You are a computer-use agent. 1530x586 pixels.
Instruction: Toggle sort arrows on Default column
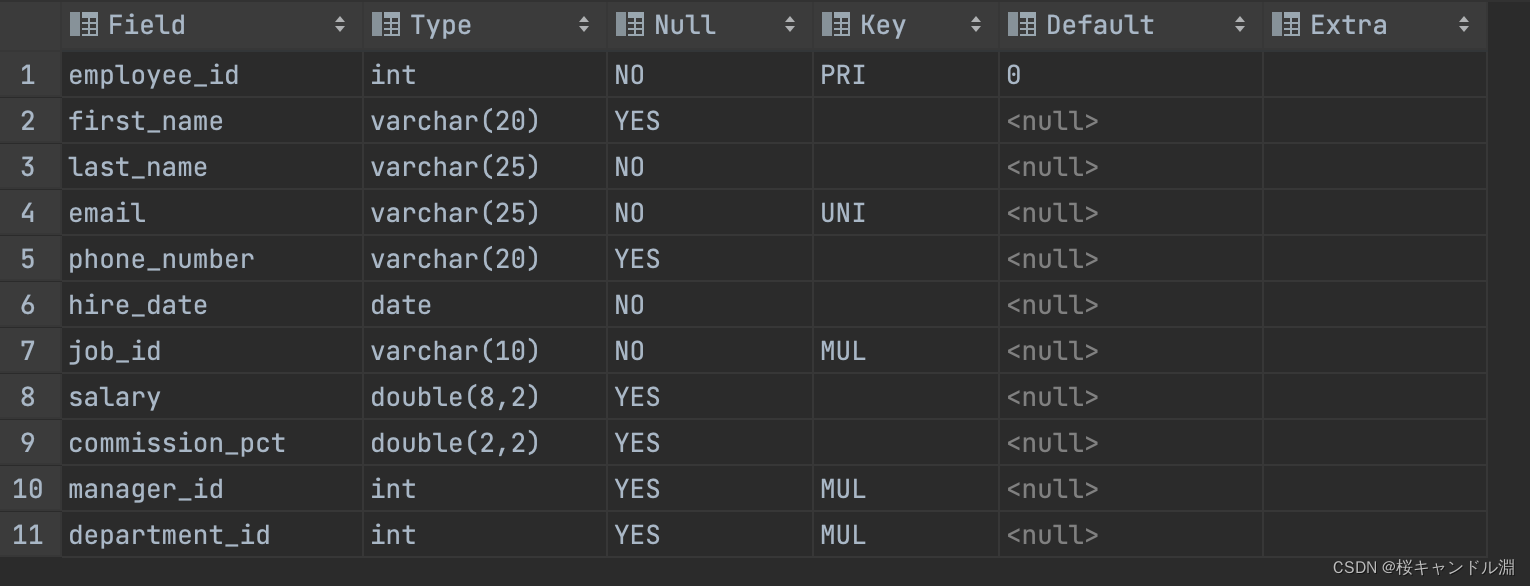[x=1240, y=25]
